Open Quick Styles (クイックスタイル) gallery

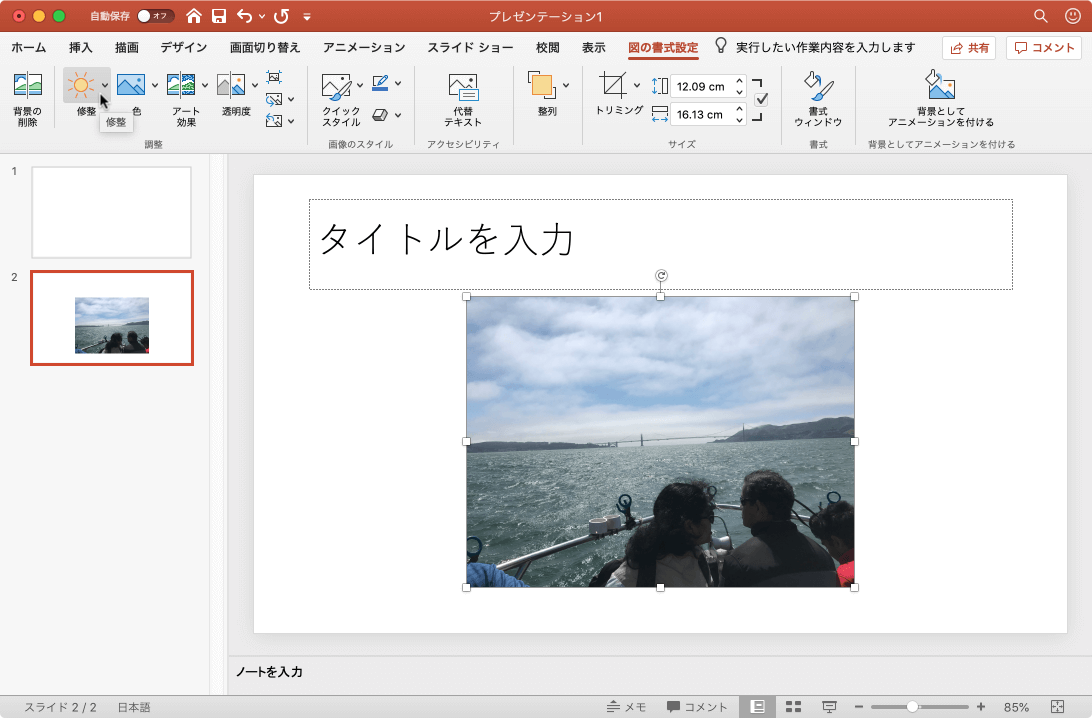pyautogui.click(x=336, y=87)
